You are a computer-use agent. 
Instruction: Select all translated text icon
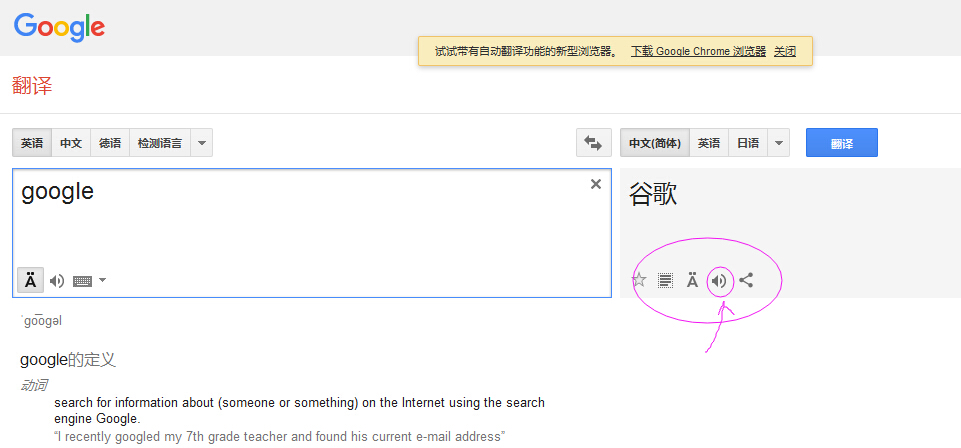pyautogui.click(x=666, y=281)
